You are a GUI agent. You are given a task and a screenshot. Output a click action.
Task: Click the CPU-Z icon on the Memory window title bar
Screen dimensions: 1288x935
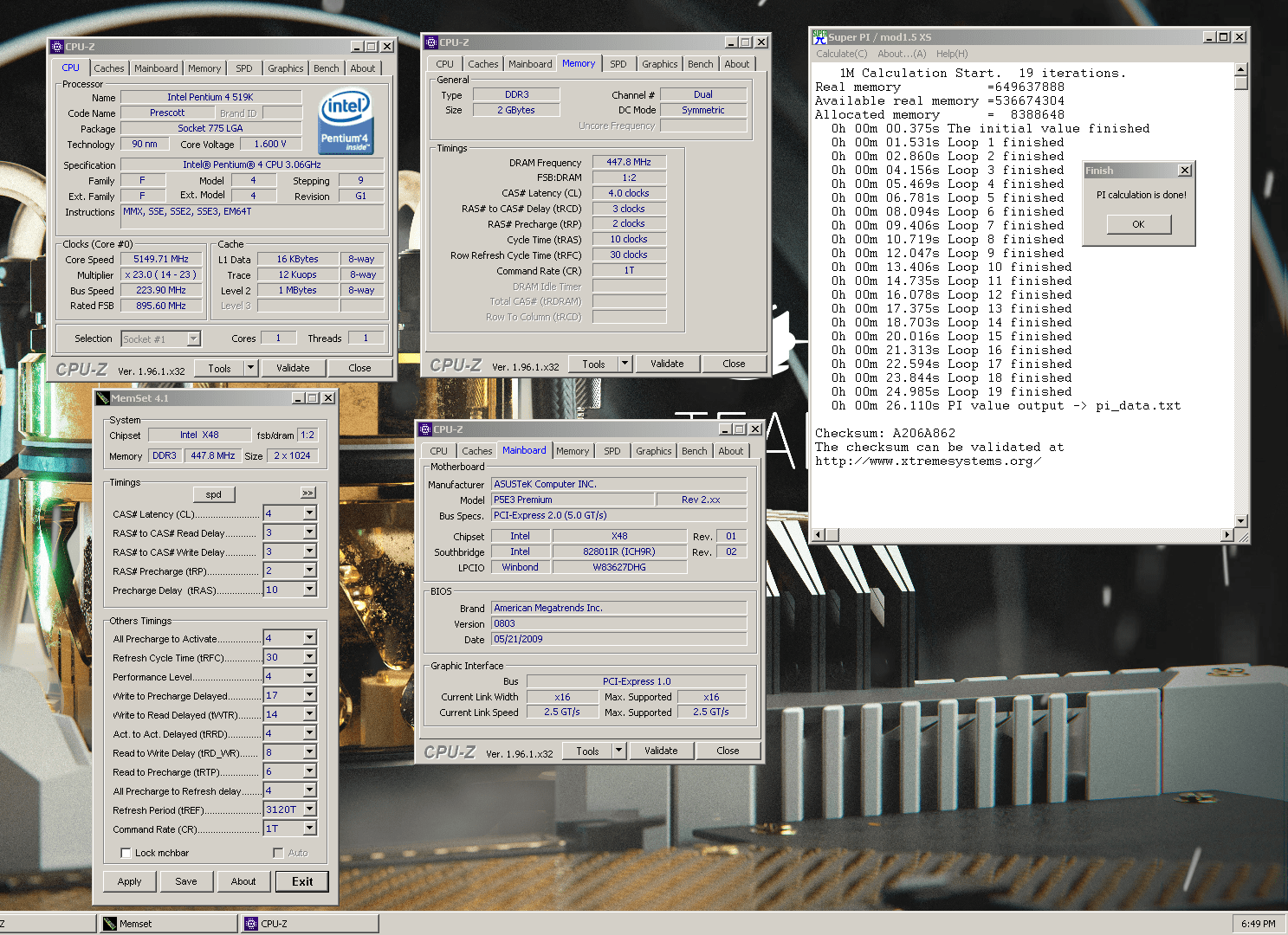(430, 42)
